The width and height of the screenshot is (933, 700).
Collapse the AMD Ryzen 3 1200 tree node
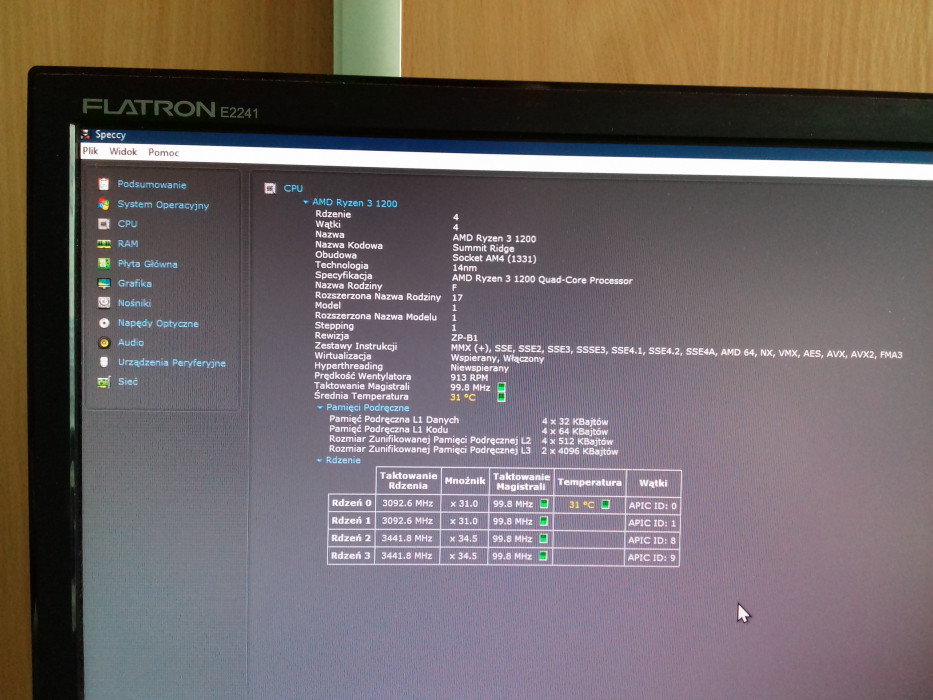306,202
